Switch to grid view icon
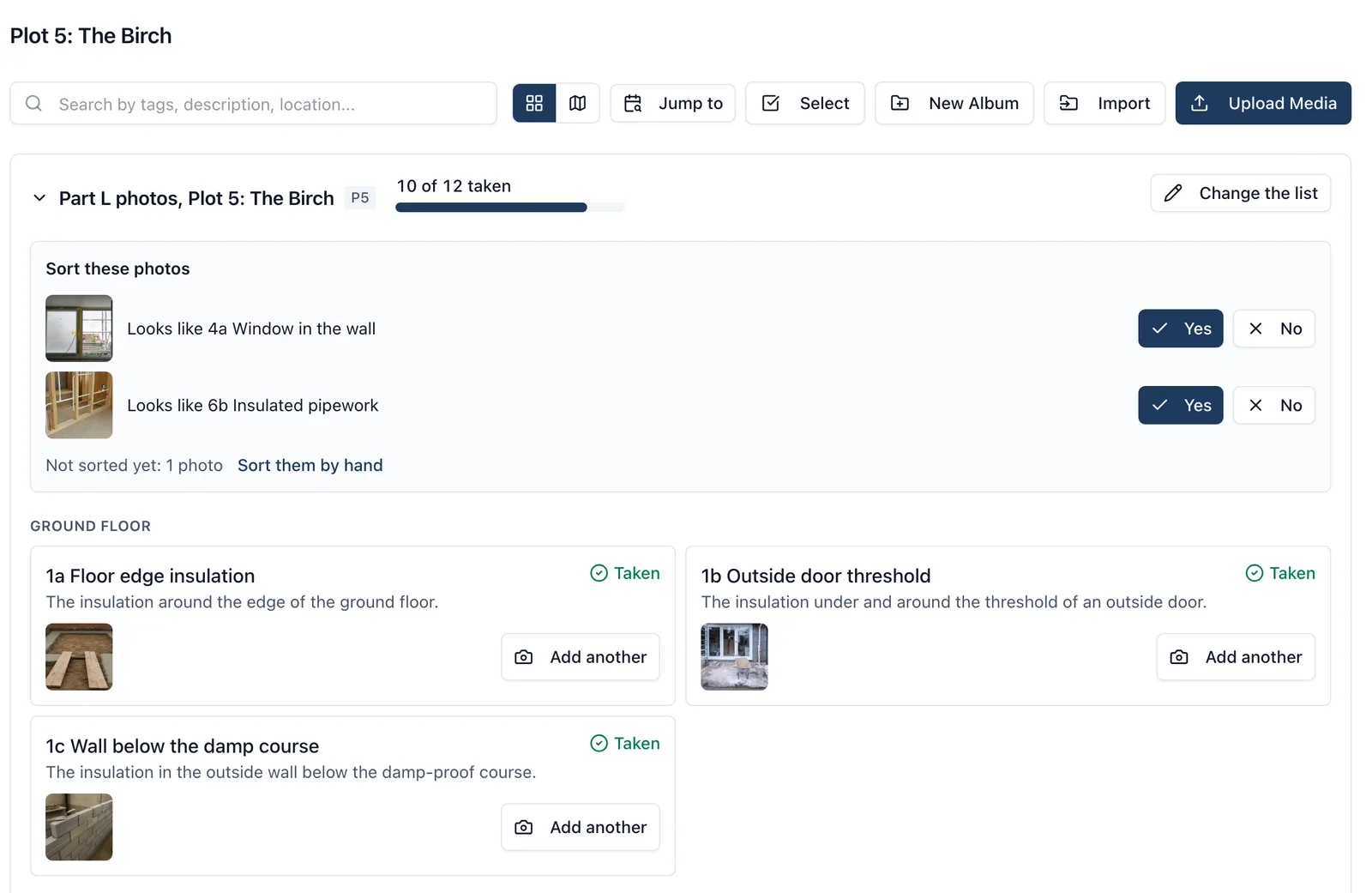1372x893 pixels. click(534, 103)
